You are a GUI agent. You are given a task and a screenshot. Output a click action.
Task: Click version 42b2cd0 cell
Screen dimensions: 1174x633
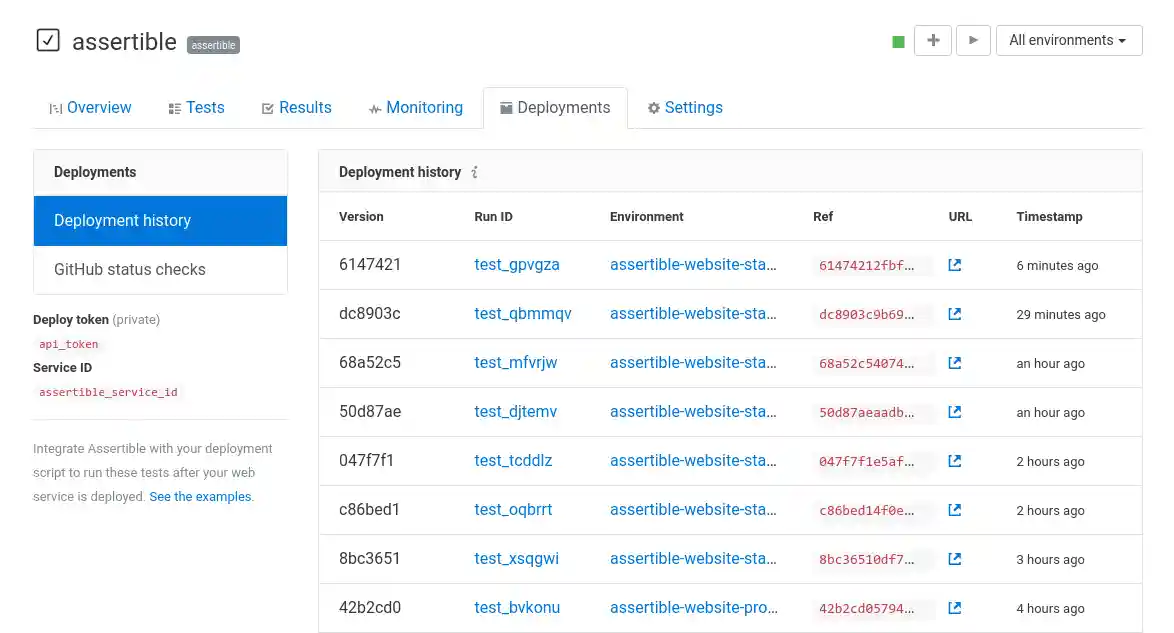370,608
